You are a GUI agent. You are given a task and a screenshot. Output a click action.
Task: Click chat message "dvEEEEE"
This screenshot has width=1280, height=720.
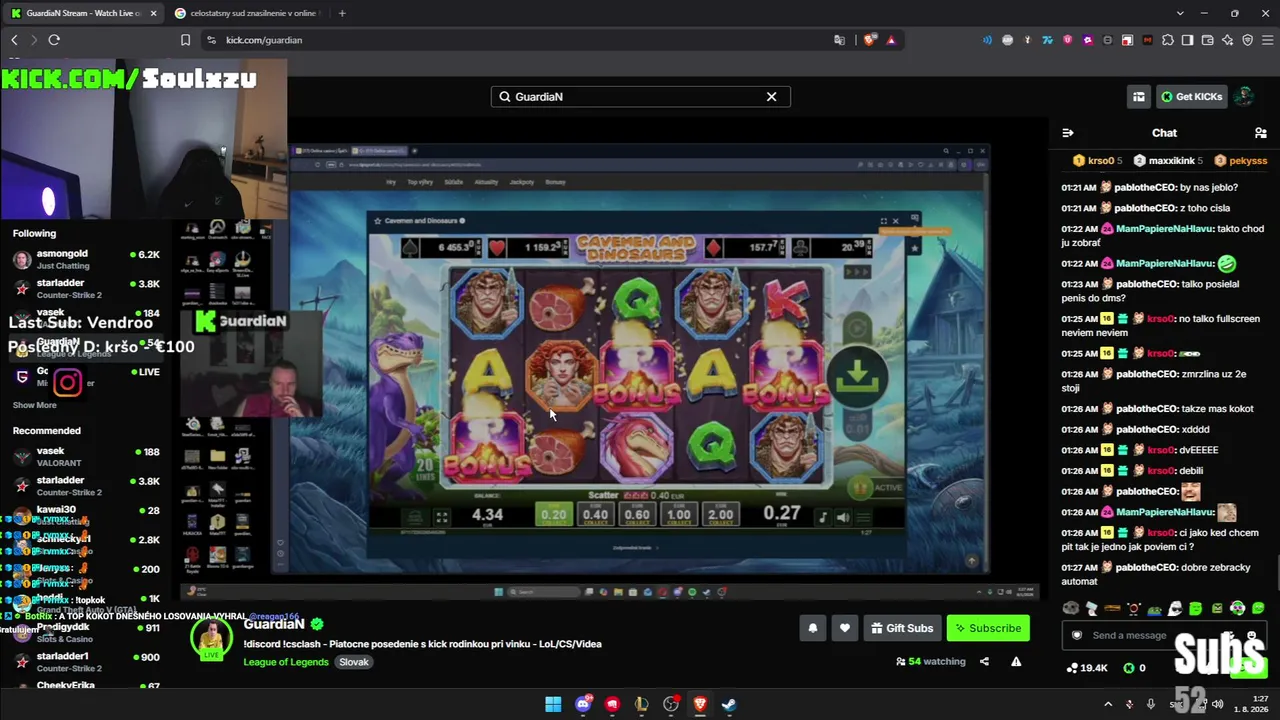pyautogui.click(x=1164, y=450)
